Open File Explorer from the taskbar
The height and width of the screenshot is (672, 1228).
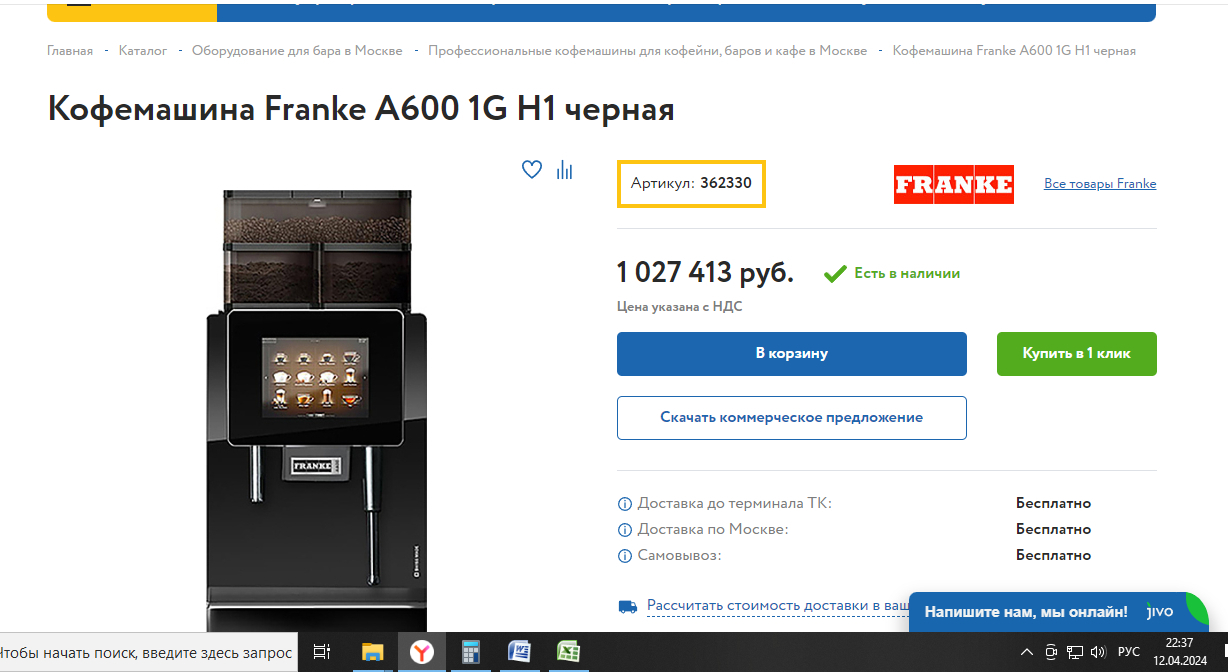click(x=372, y=652)
